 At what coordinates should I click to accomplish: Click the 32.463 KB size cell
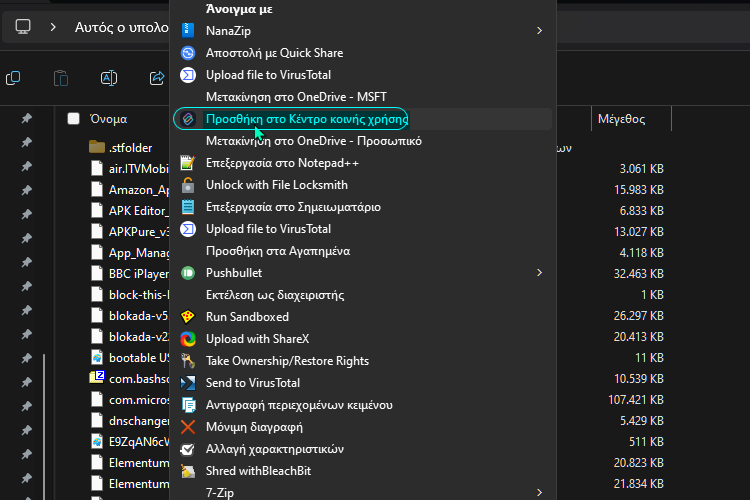click(639, 274)
